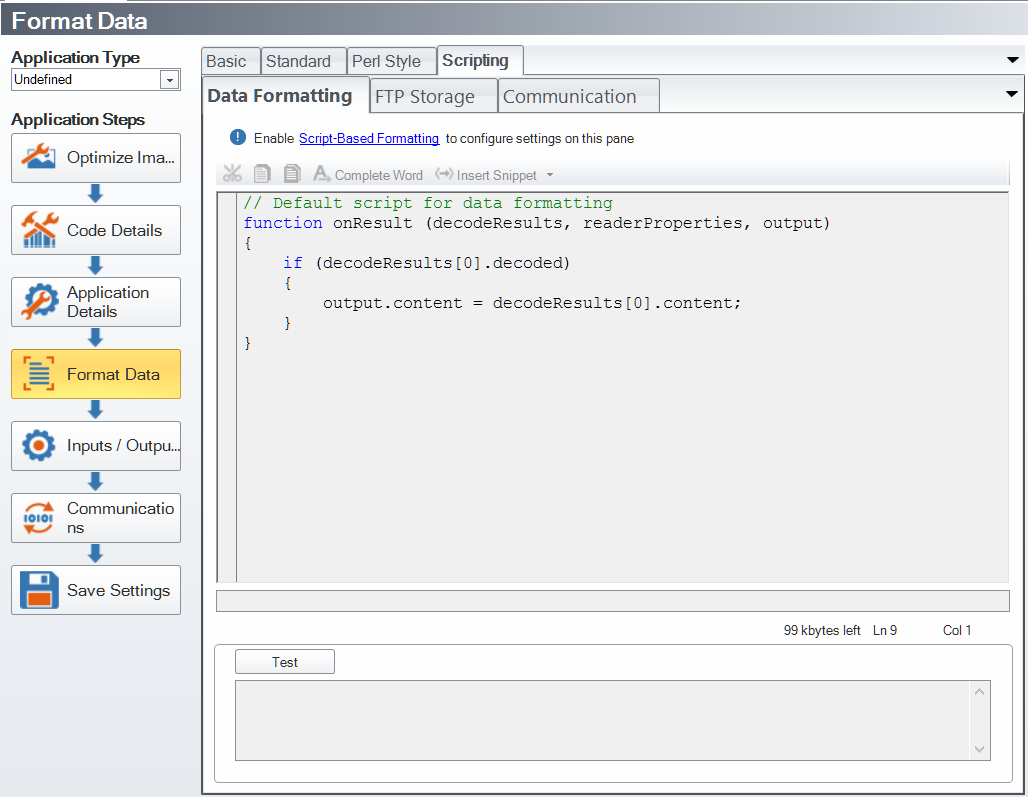Go to Application Details gear icon
1028x797 pixels.
click(x=39, y=302)
